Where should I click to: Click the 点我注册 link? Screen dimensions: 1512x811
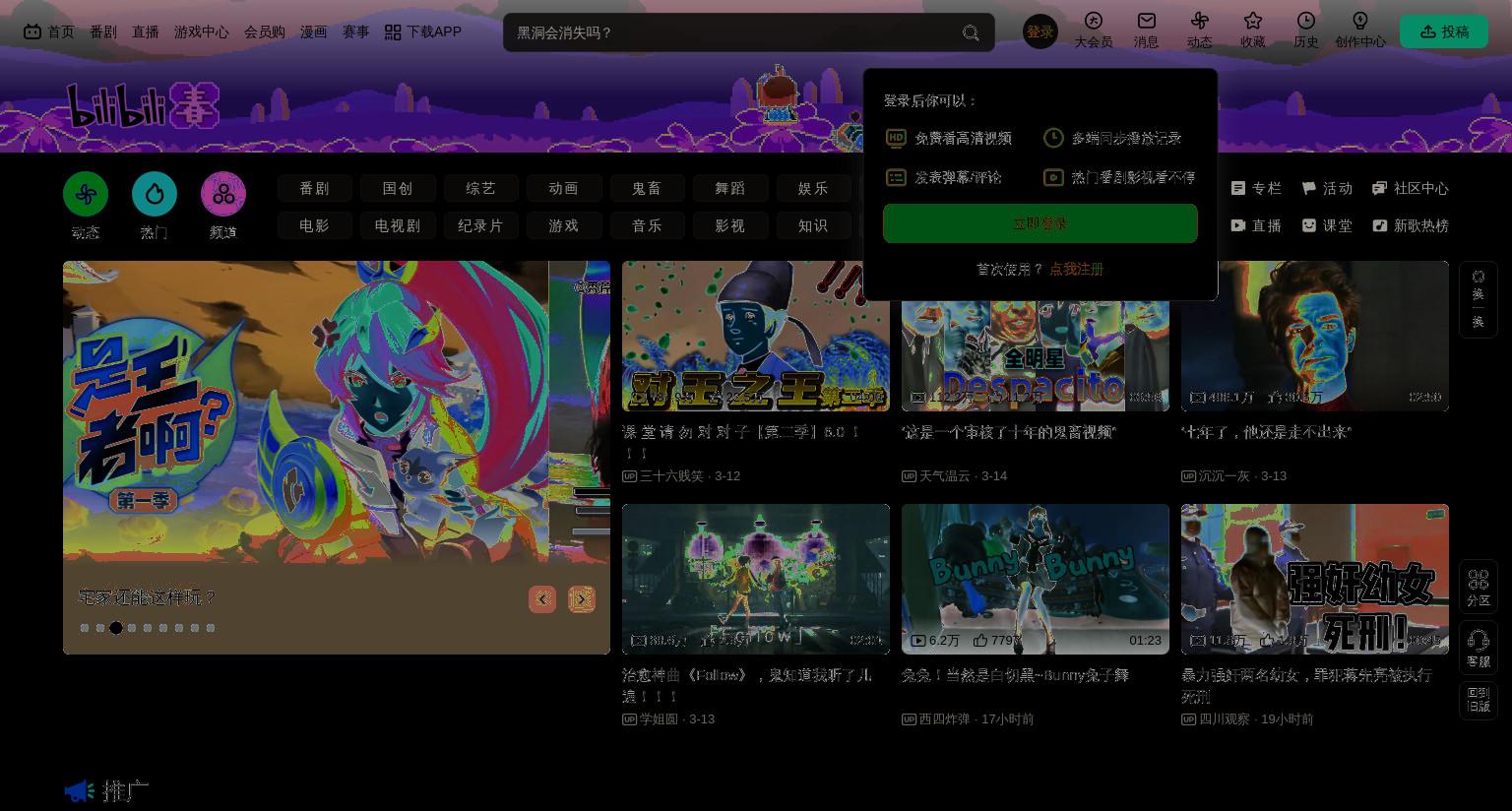coord(1076,269)
